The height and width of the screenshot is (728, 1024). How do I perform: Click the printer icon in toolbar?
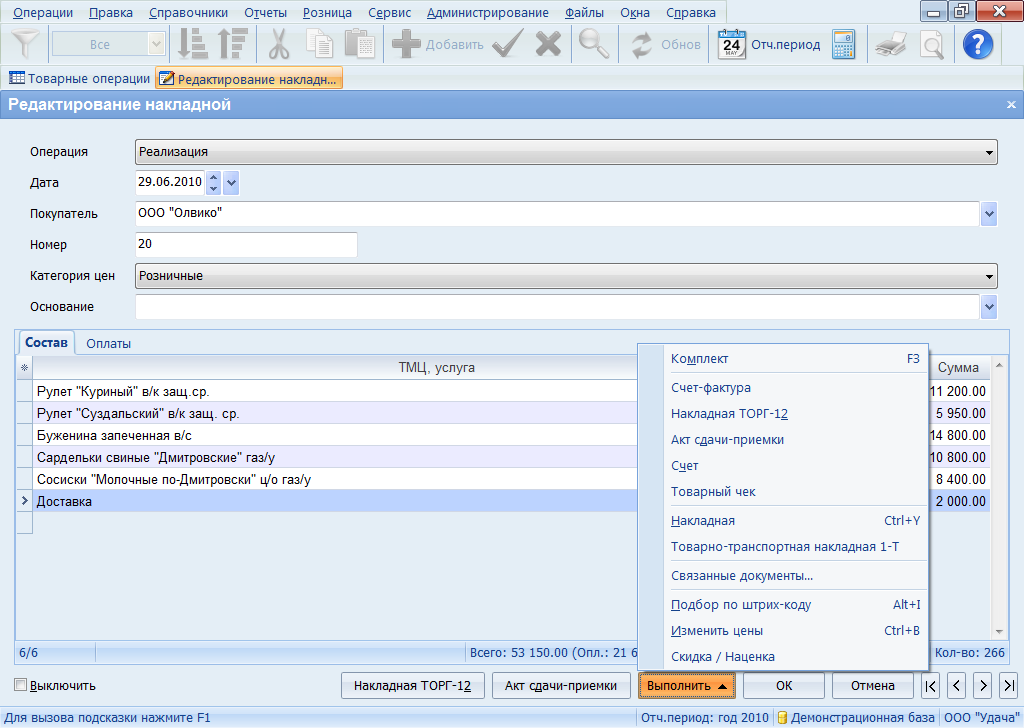coord(890,45)
